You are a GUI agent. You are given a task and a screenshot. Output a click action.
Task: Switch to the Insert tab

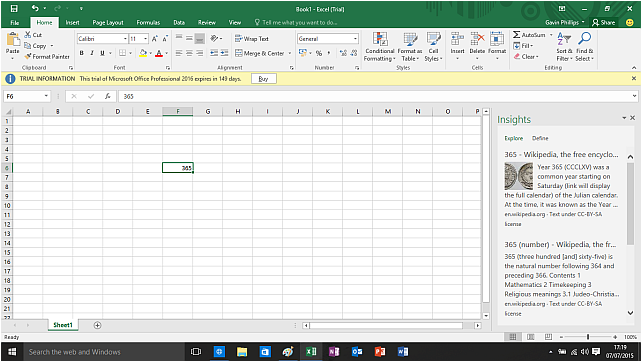click(x=72, y=22)
